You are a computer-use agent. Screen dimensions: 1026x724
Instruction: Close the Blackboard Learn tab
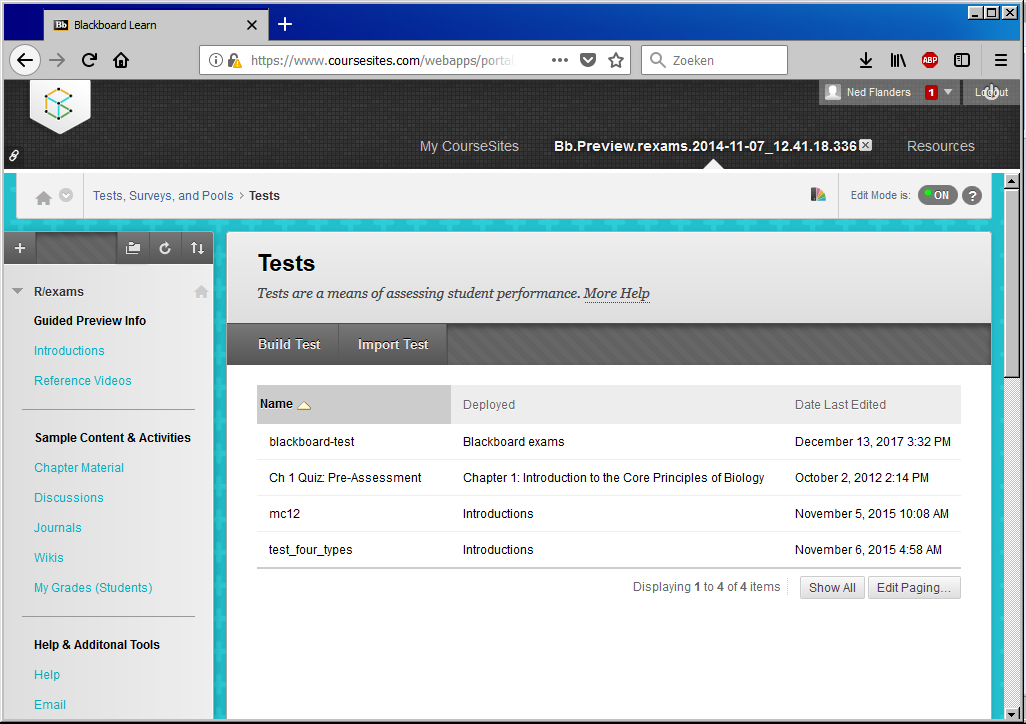(252, 25)
